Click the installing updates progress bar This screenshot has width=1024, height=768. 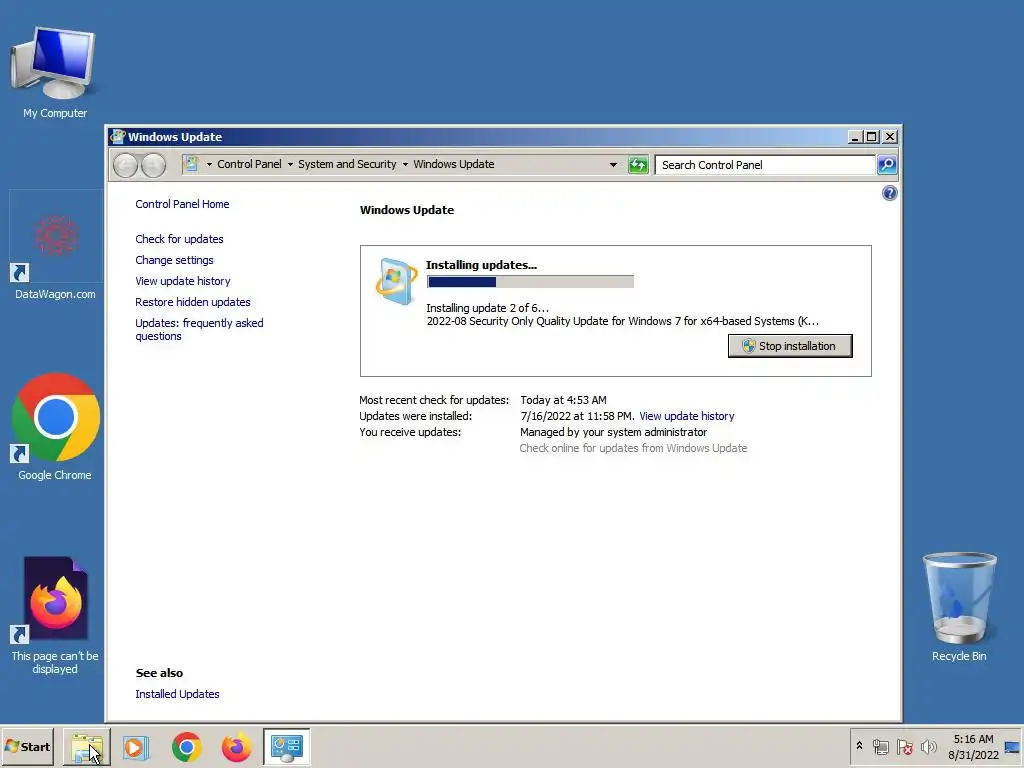point(530,281)
